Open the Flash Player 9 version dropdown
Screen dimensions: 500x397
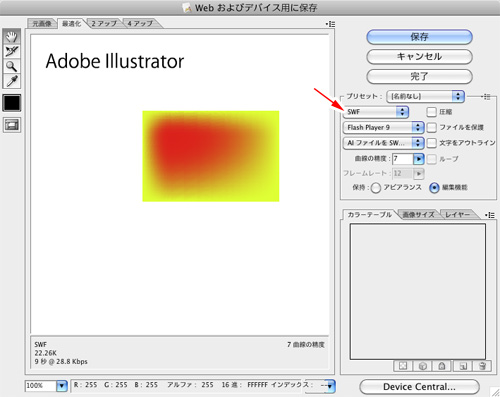pos(383,127)
